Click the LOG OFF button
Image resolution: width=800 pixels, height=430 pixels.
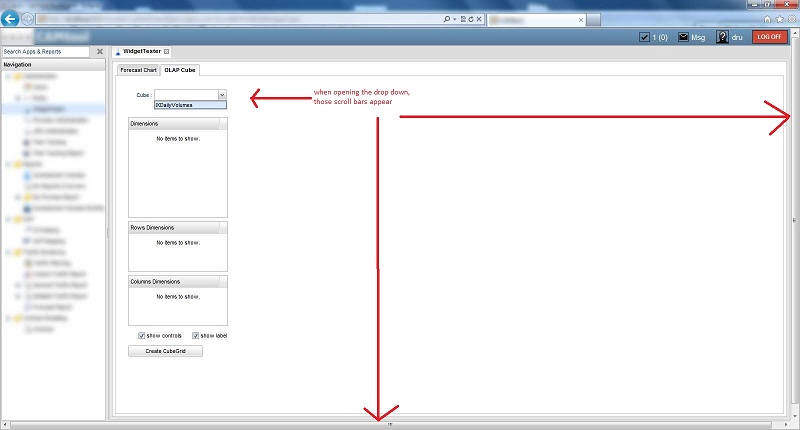[770, 37]
